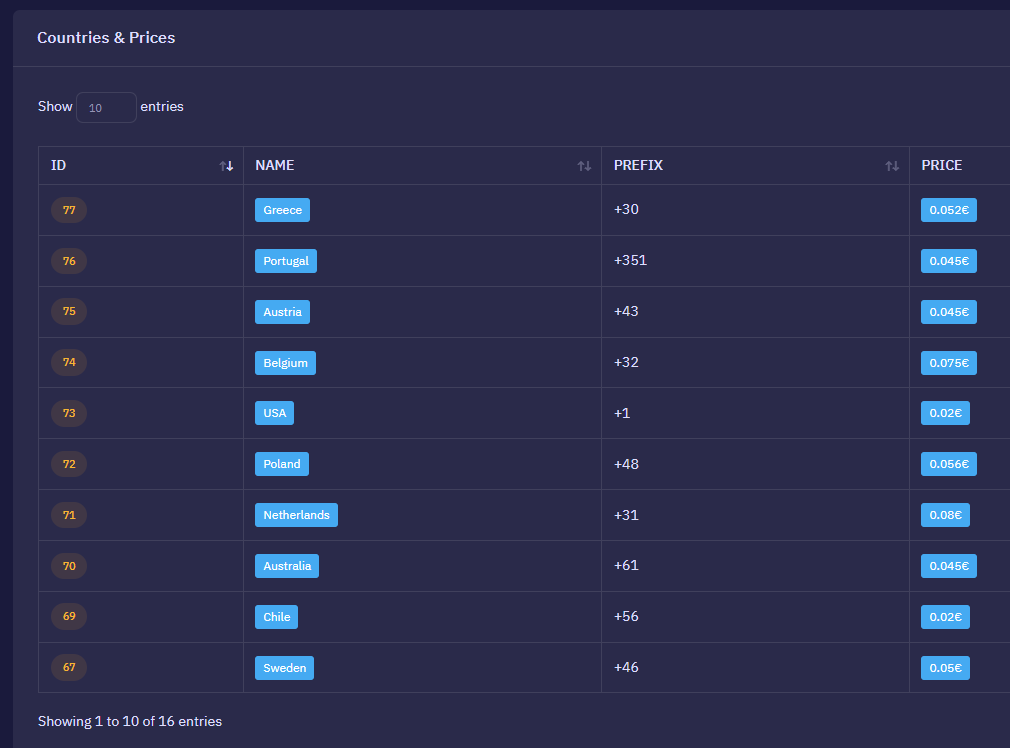The height and width of the screenshot is (748, 1010).
Task: Click Poland price 0.056€ badge
Action: click(x=949, y=464)
